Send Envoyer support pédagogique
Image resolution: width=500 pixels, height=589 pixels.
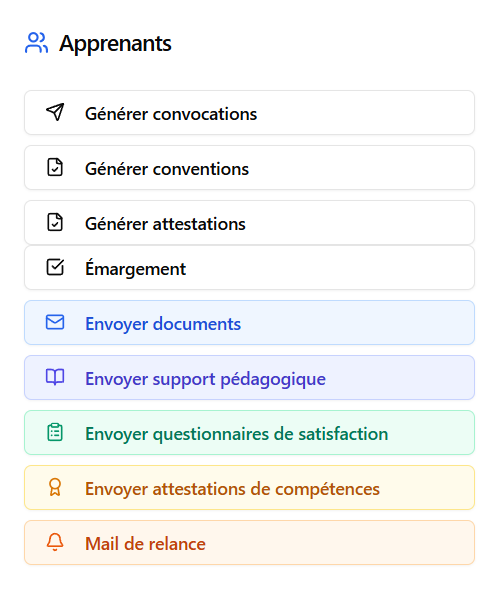pyautogui.click(x=249, y=377)
